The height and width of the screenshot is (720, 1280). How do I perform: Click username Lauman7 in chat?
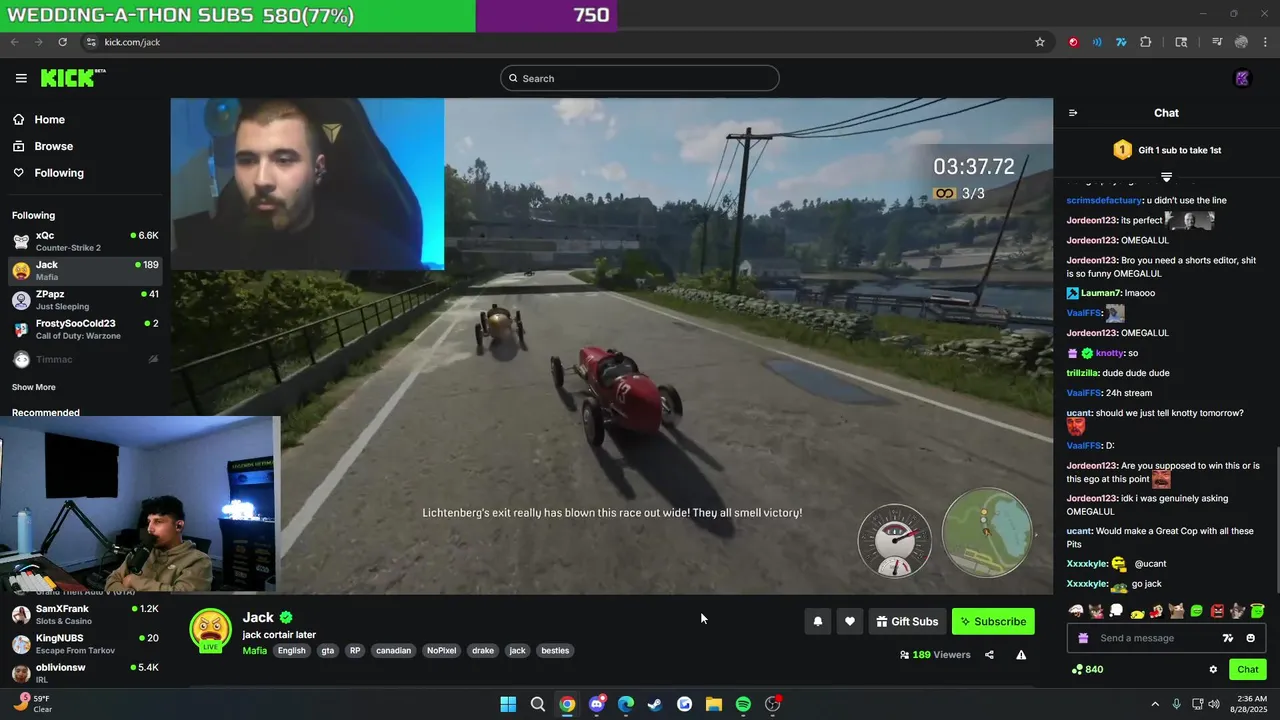tap(1101, 293)
